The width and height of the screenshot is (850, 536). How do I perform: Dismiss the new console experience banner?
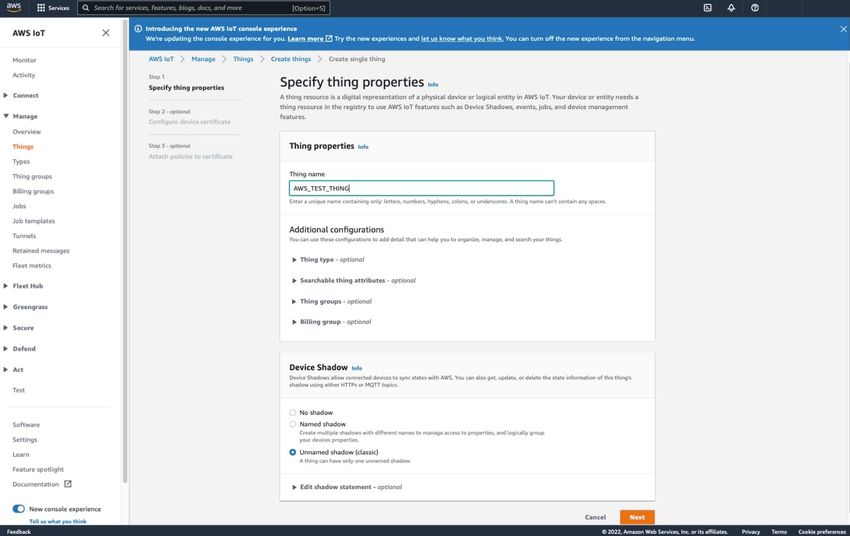[843, 29]
